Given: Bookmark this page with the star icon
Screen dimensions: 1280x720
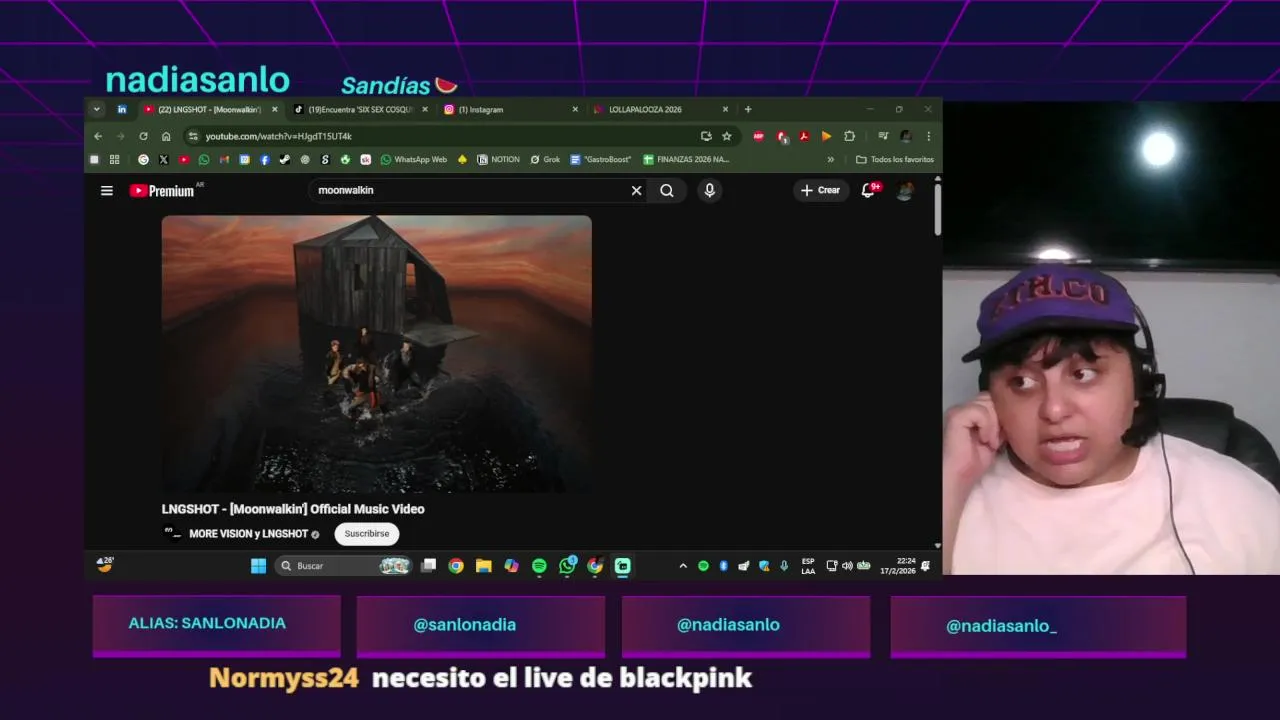Looking at the screenshot, I should (x=727, y=136).
